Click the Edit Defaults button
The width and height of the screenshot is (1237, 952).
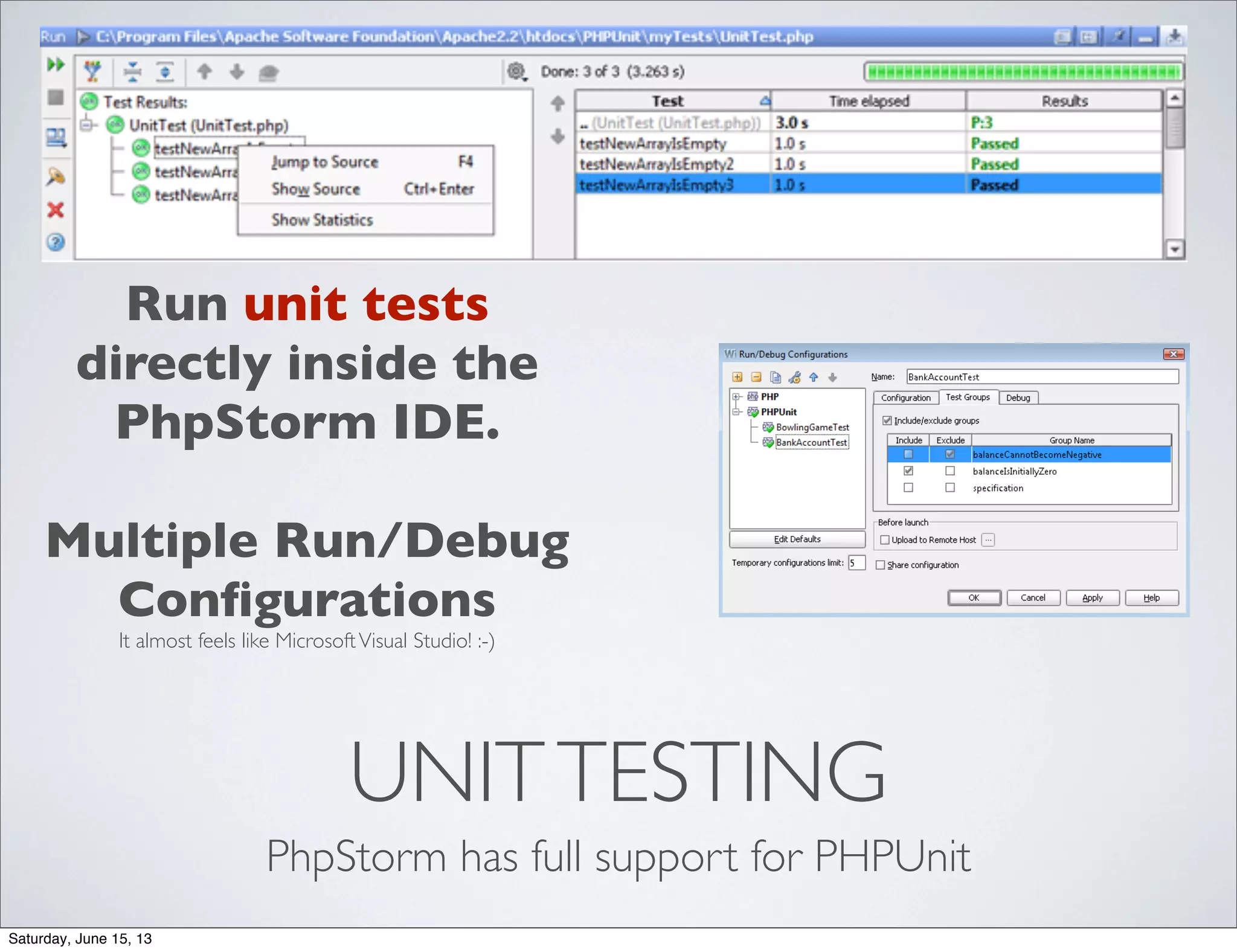(x=797, y=539)
